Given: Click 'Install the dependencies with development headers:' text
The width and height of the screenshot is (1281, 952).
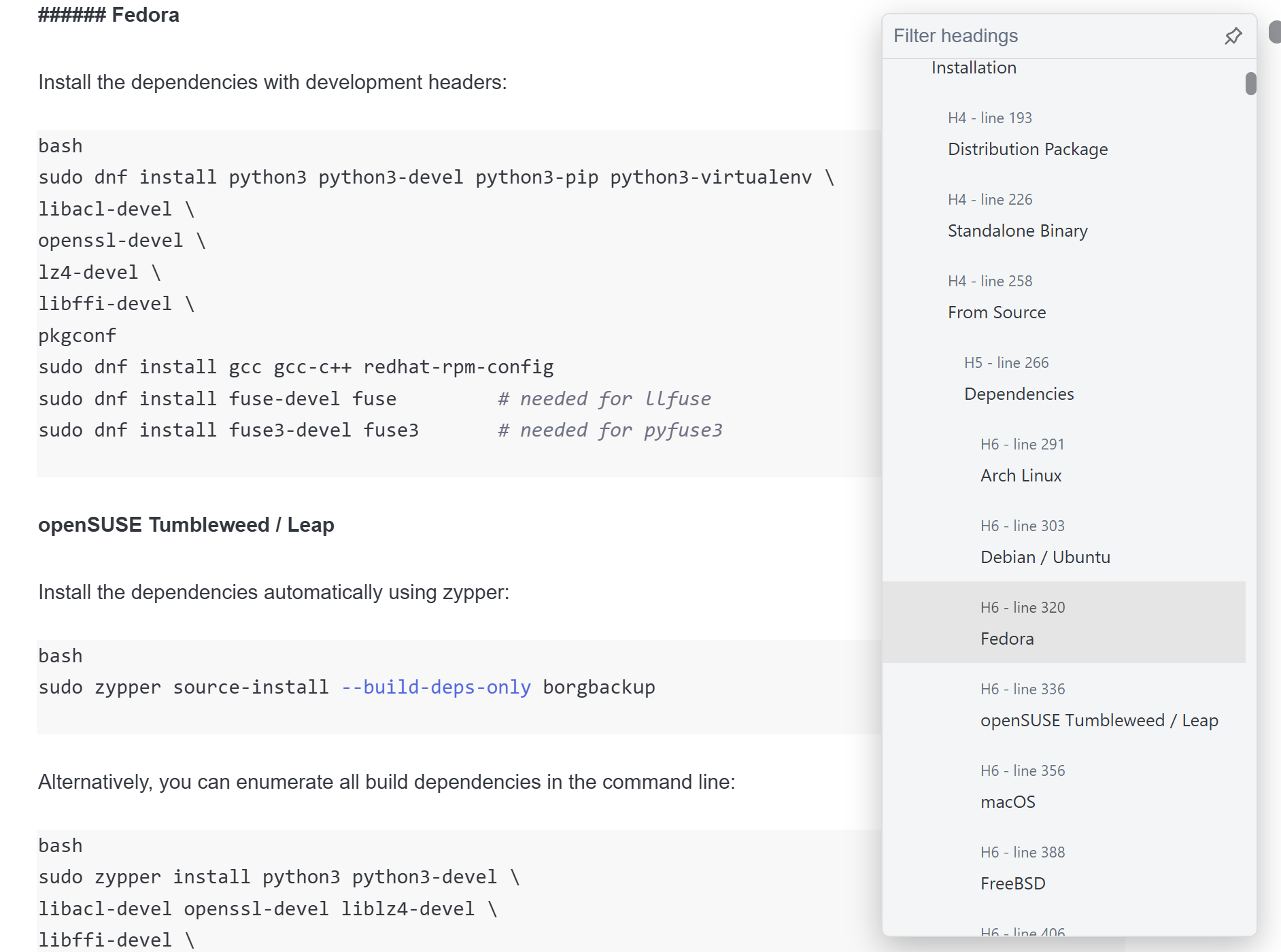Looking at the screenshot, I should click(x=273, y=82).
